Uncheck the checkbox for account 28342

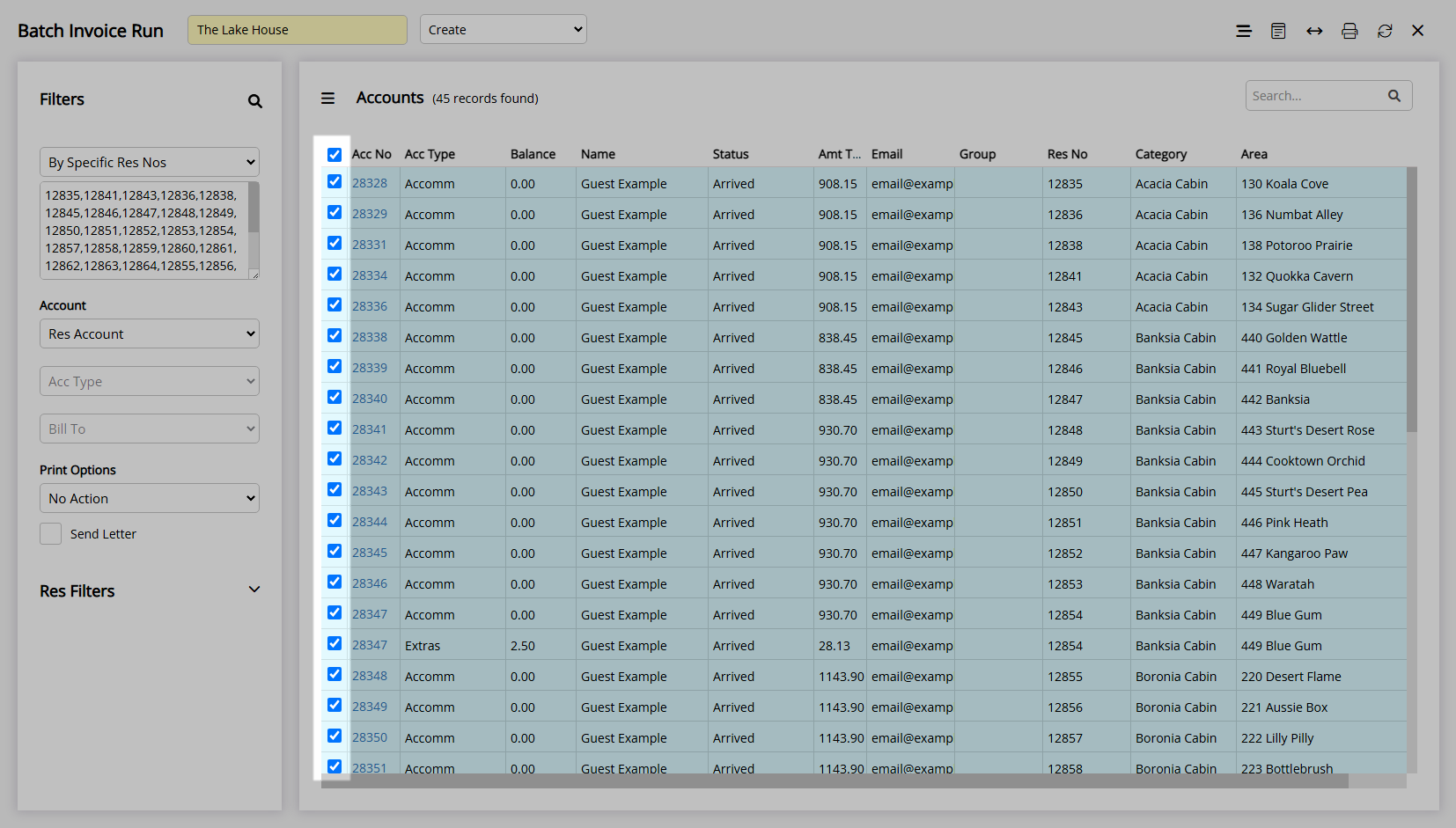[335, 458]
